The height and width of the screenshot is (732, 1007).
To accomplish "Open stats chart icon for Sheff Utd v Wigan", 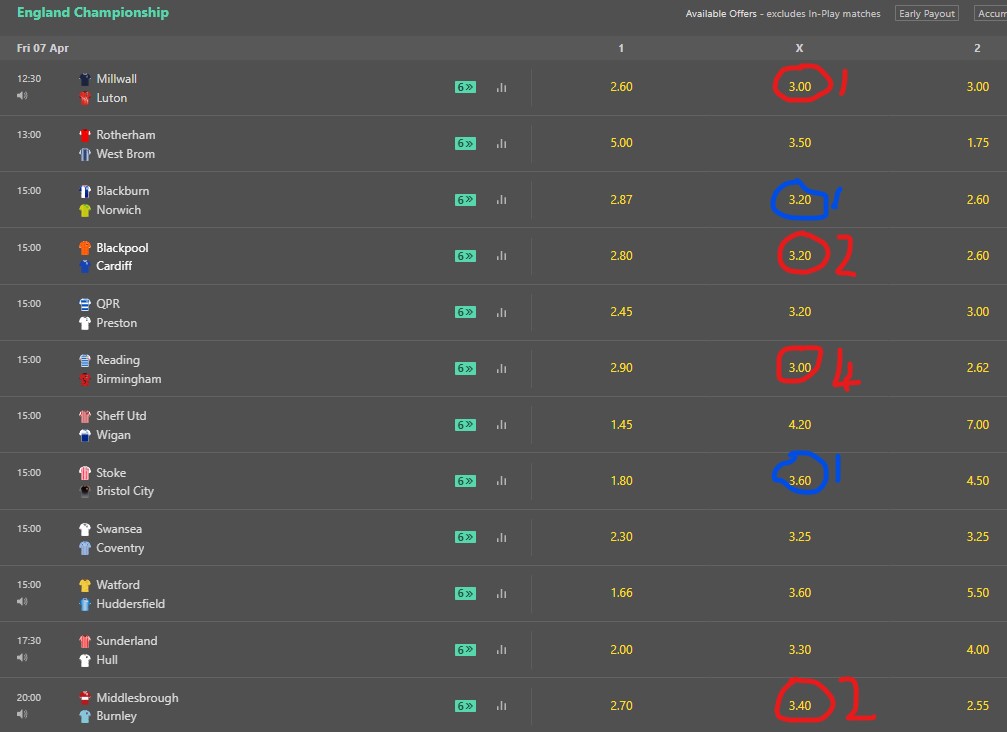I will coord(502,424).
